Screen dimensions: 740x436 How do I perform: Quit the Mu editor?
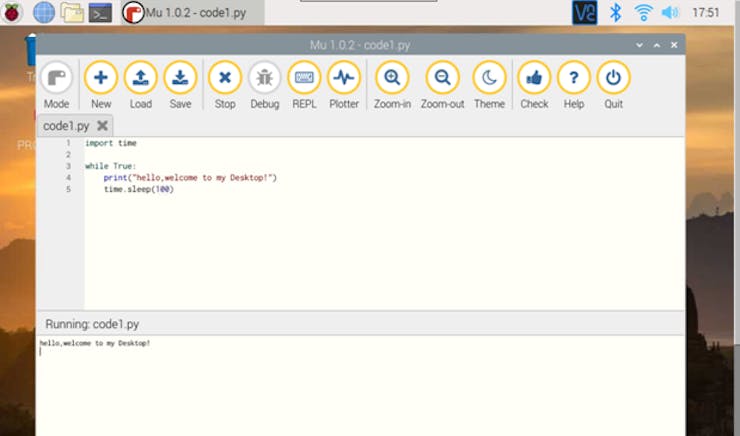(x=613, y=78)
